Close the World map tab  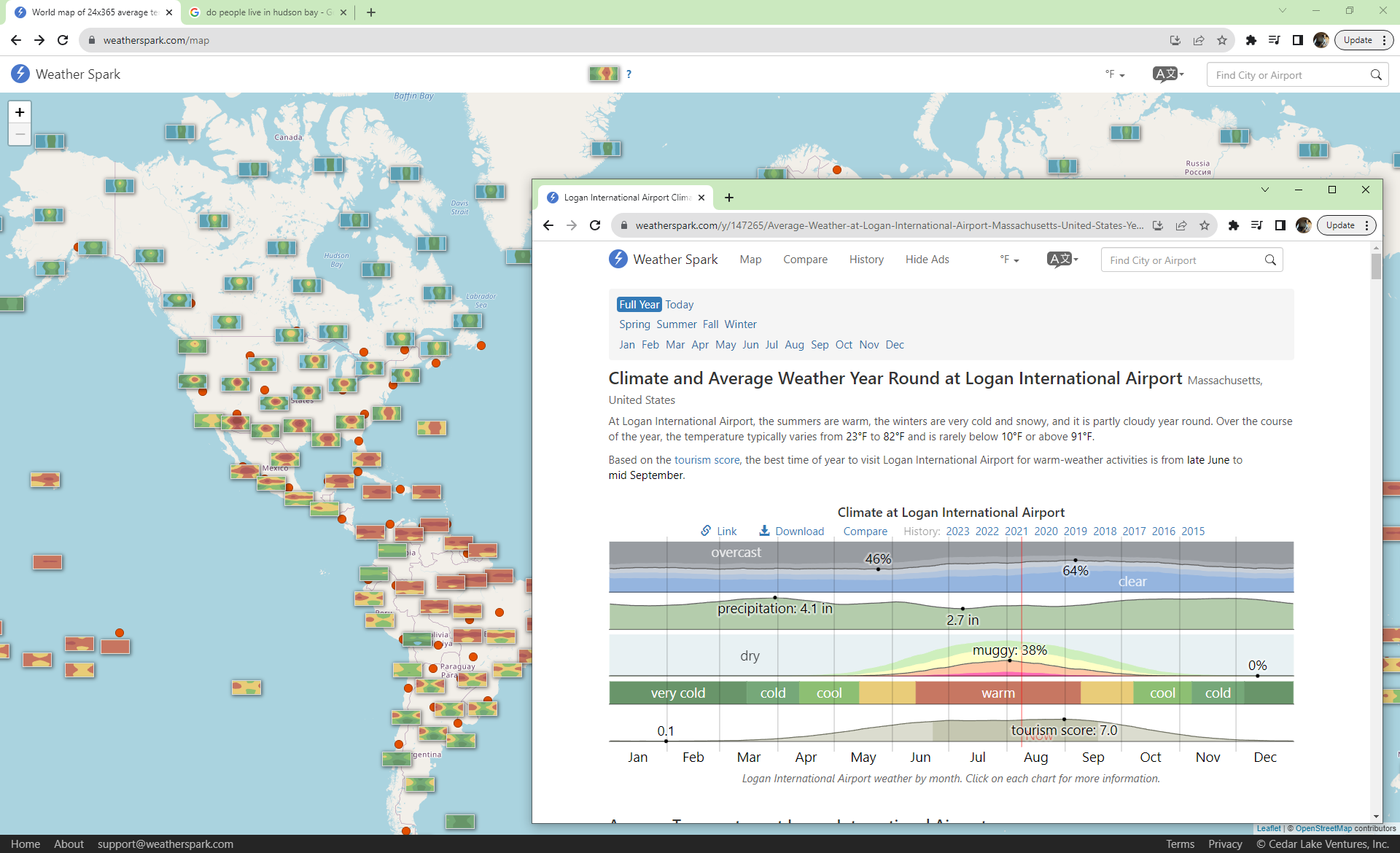169,12
